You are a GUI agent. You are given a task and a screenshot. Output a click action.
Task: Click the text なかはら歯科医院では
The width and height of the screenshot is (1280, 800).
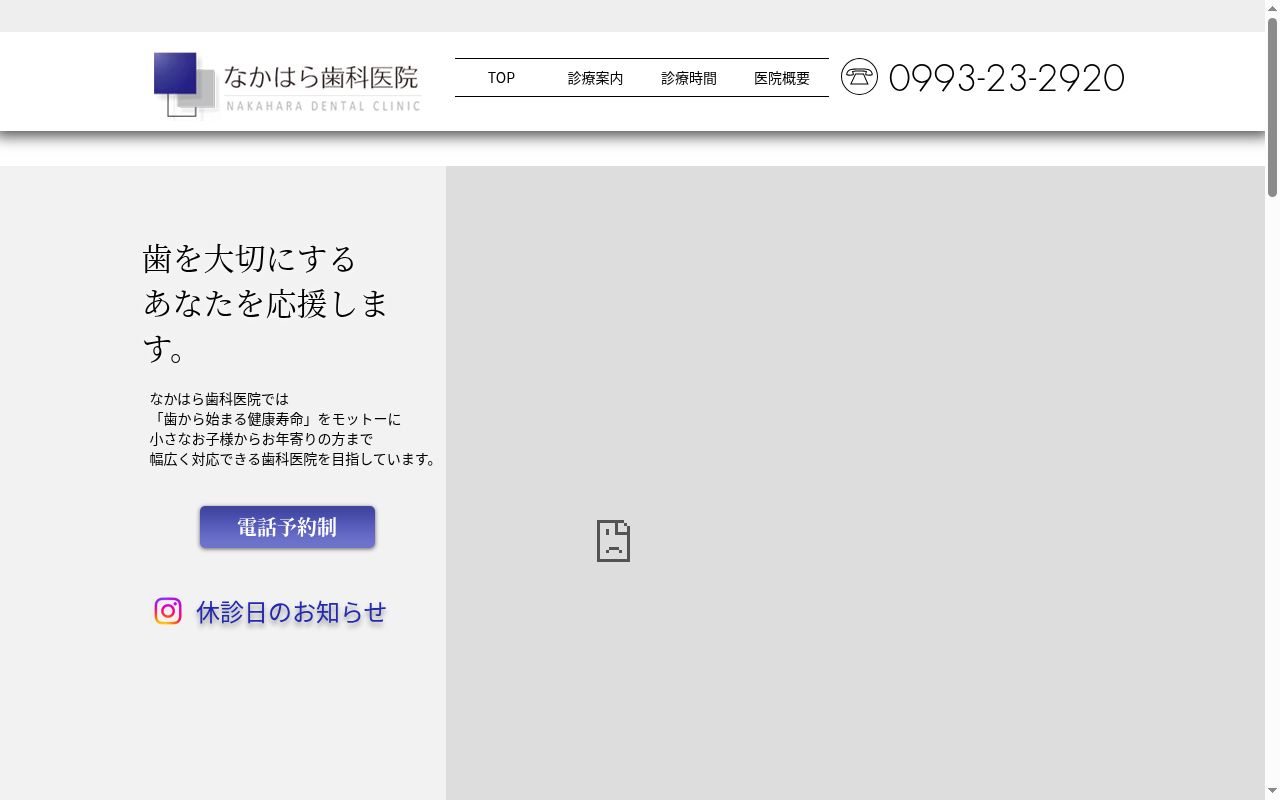coord(219,399)
